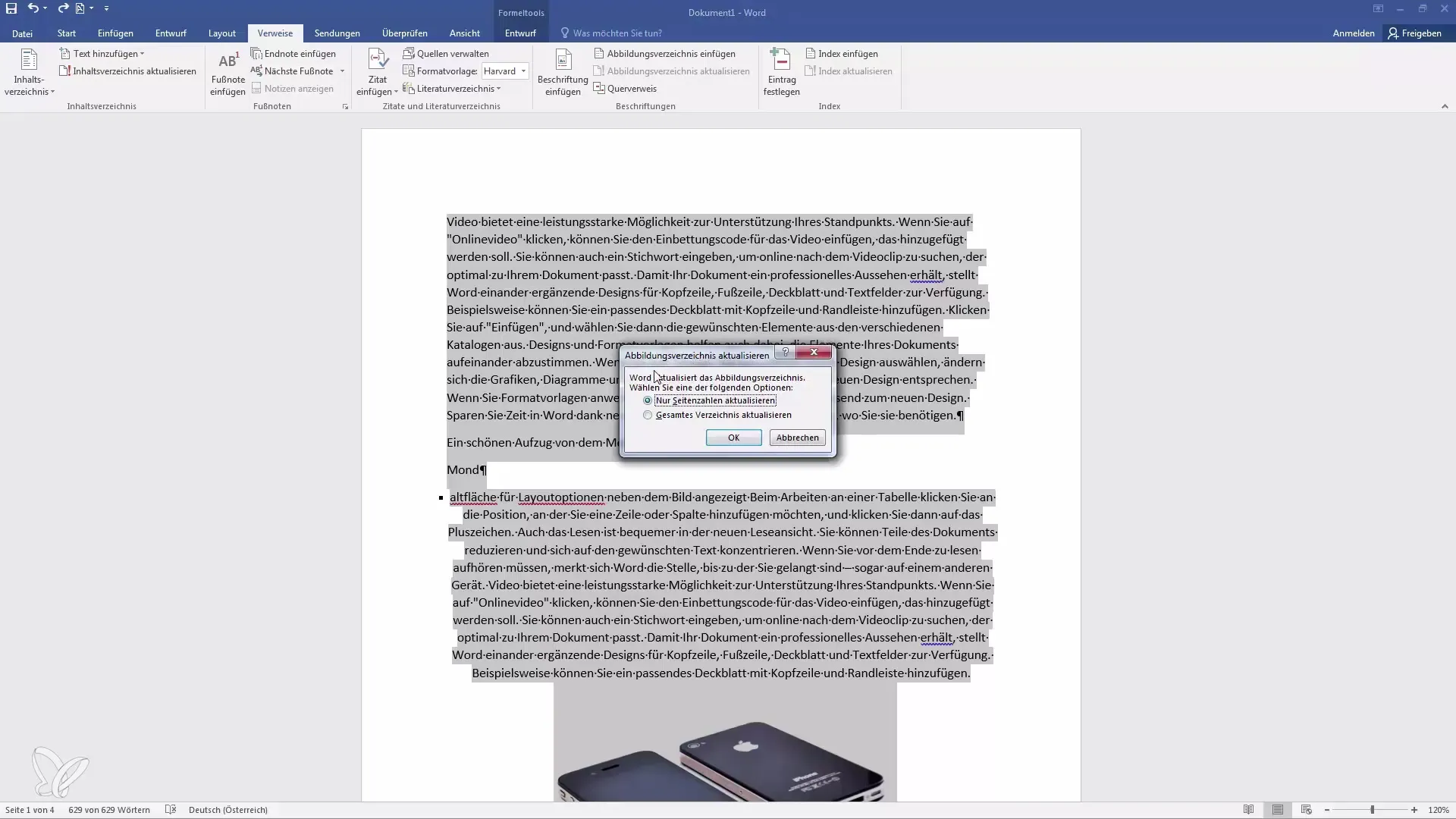This screenshot has width=1456, height=819.
Task: Switch to Start tab
Action: (x=67, y=33)
